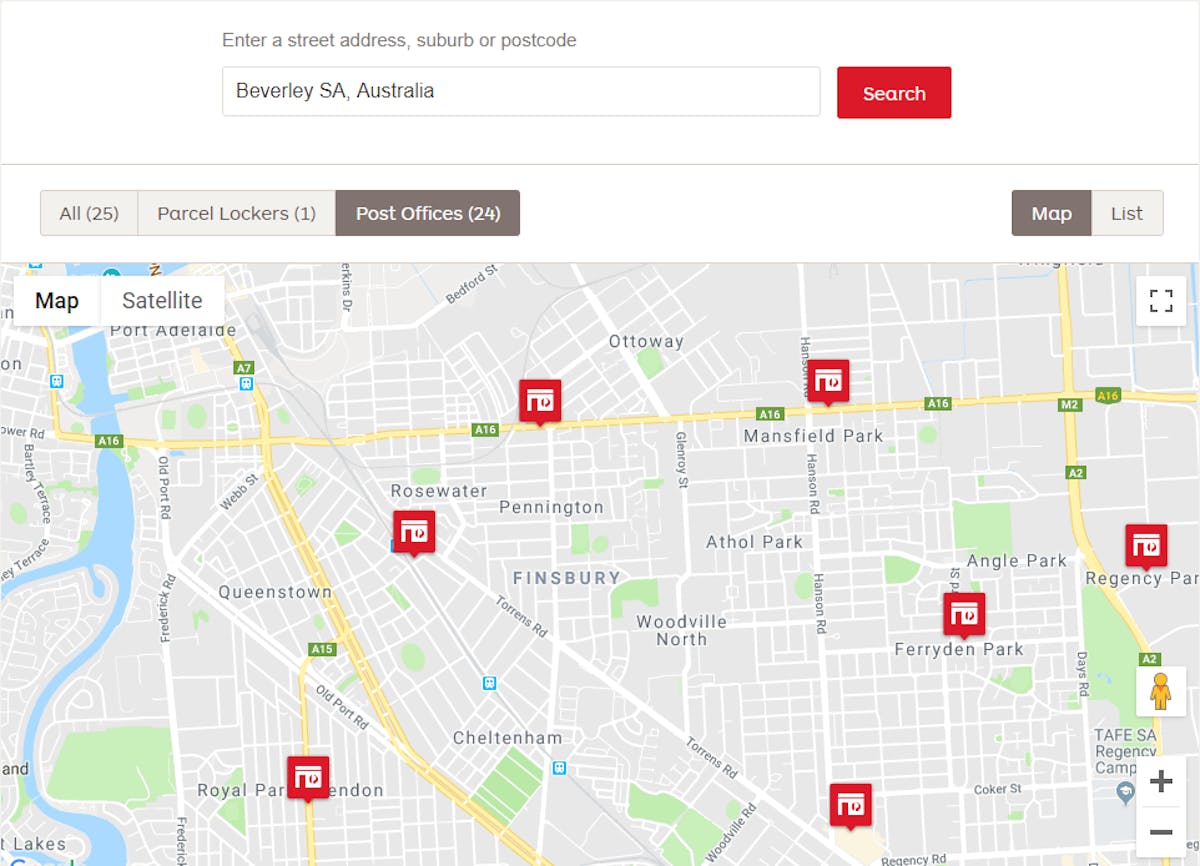
Task: Select the Royal Park post office marker
Action: [309, 776]
